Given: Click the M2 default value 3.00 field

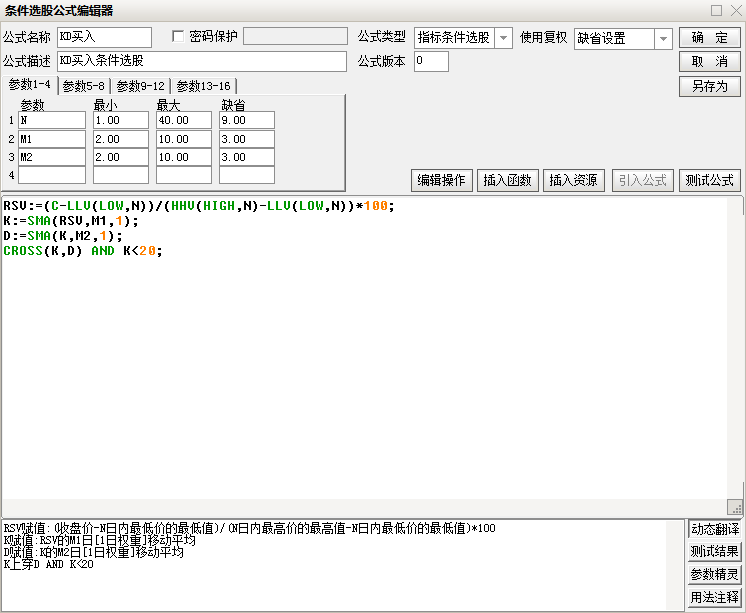Looking at the screenshot, I should 247,157.
